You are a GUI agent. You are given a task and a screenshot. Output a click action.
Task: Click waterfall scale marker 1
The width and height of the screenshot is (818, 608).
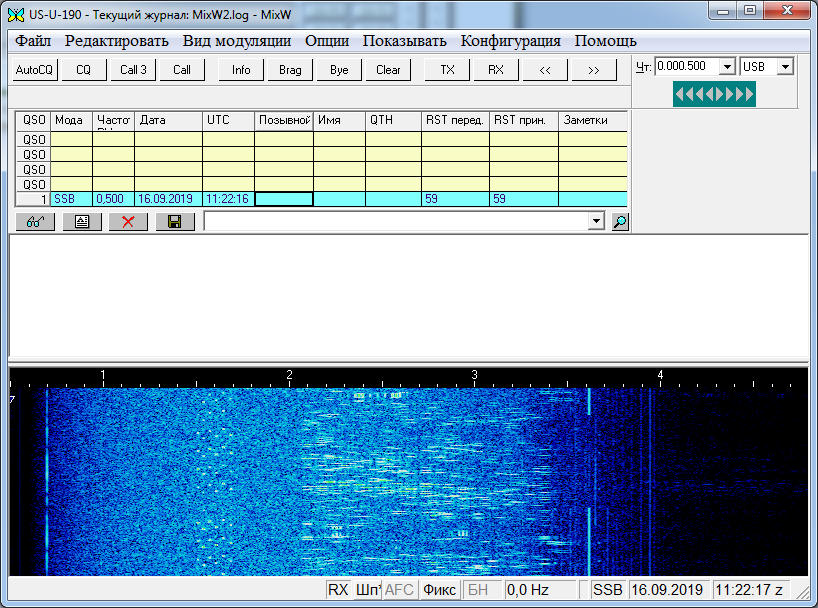[x=103, y=375]
